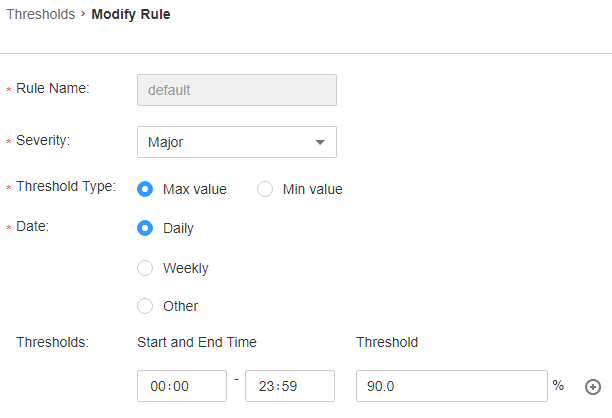612x418 pixels.
Task: Choose the Daily date option
Action: click(x=145, y=228)
